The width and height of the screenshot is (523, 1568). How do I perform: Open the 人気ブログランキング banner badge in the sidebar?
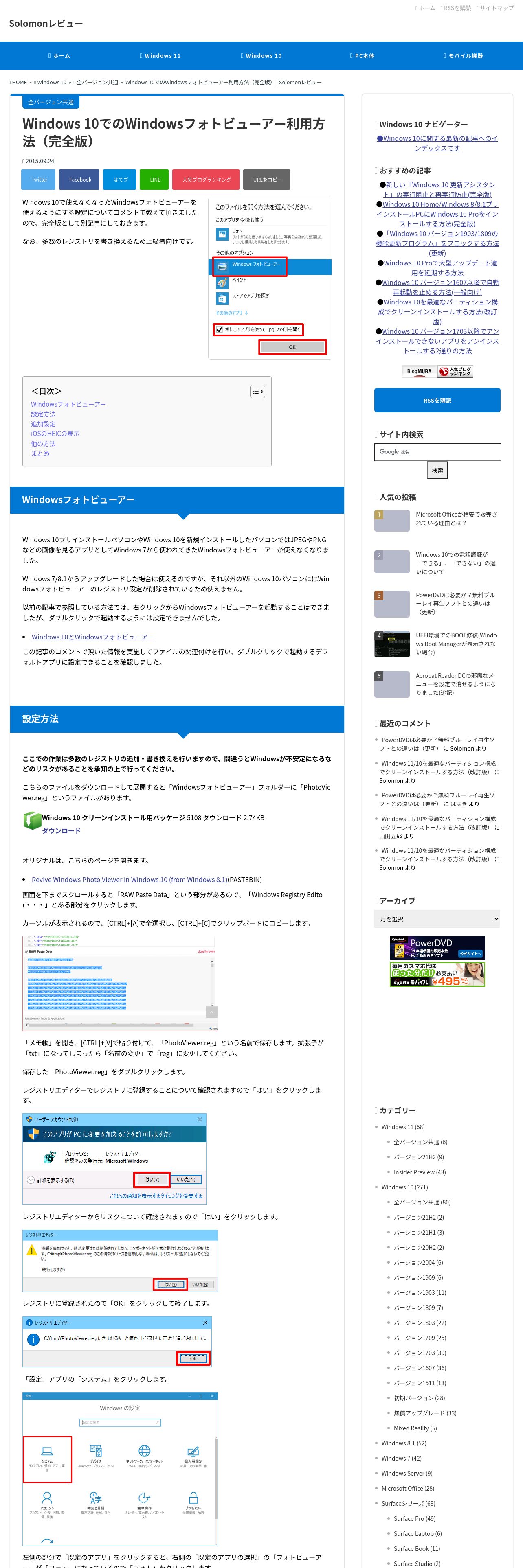455,371
